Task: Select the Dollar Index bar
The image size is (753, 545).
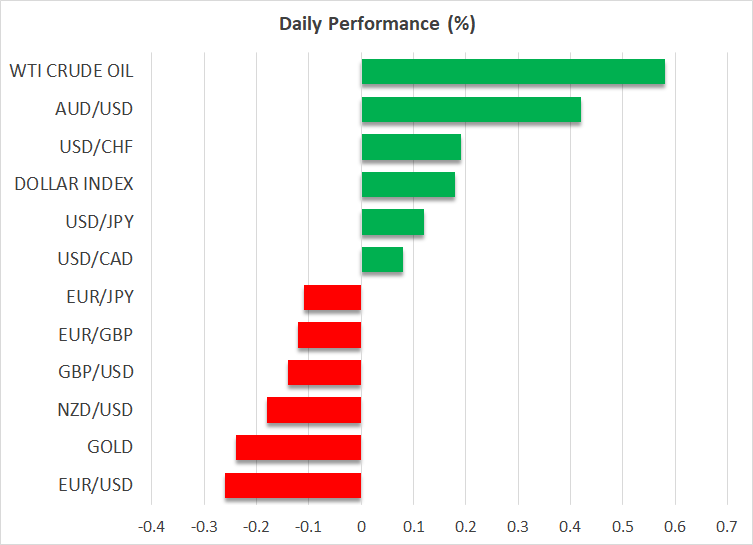Action: [x=407, y=185]
